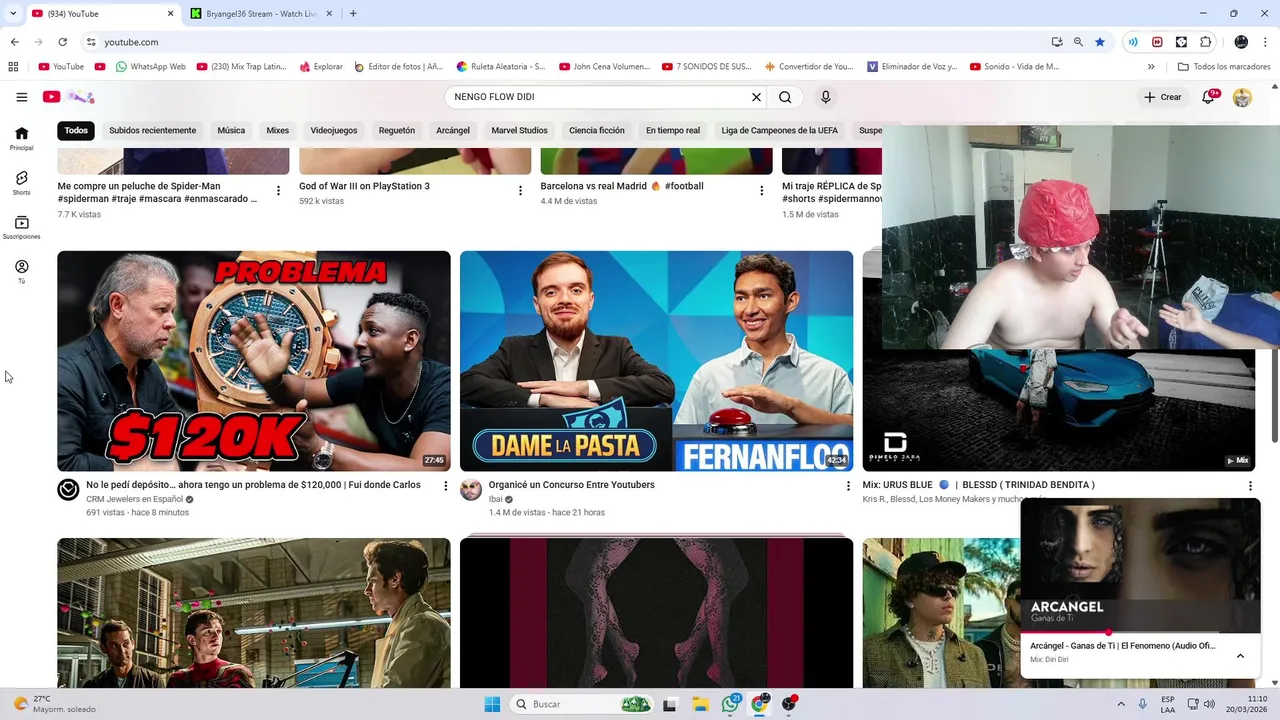
Task: Open Convertidor de You... bookmark
Action: tap(809, 67)
